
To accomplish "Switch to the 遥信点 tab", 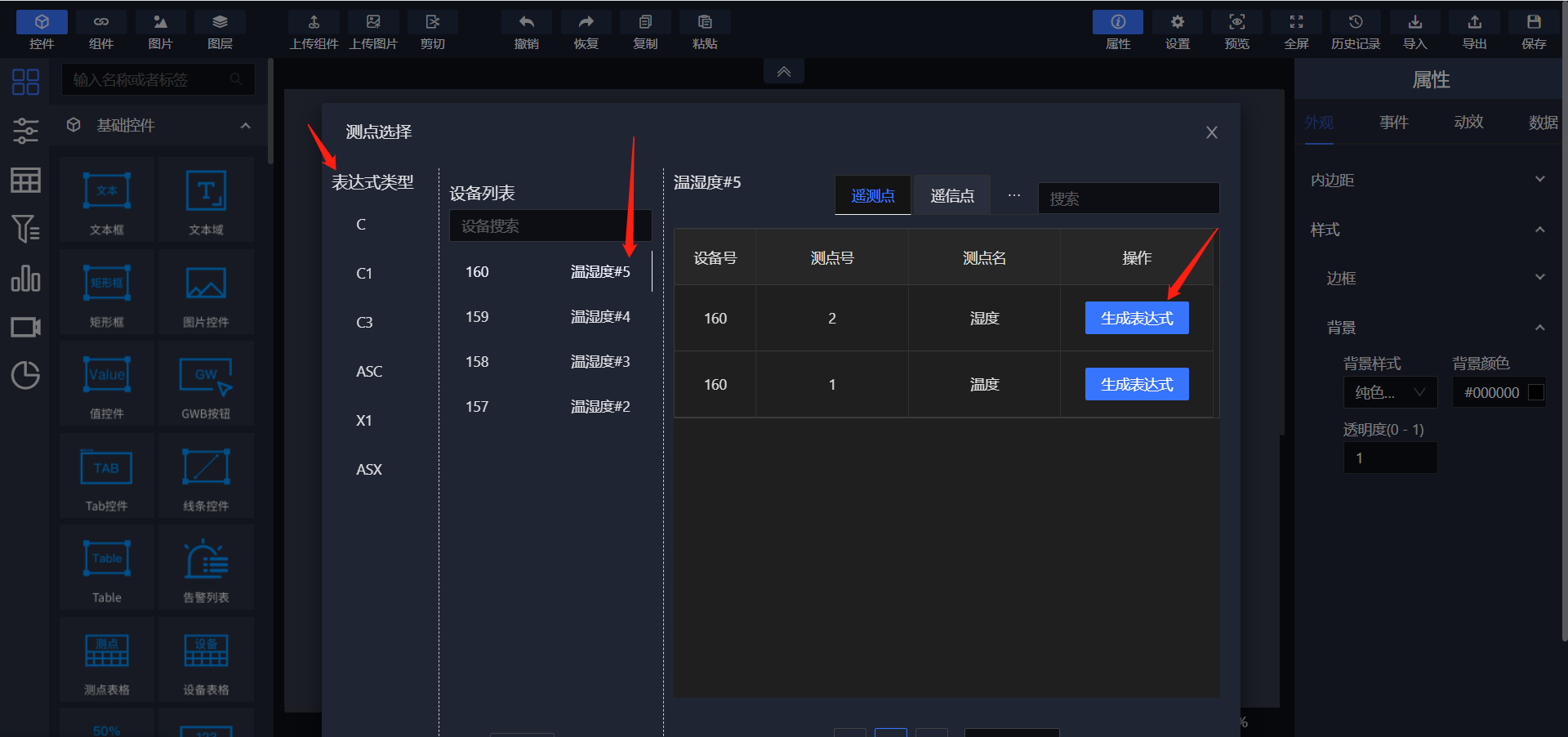I will click(951, 196).
